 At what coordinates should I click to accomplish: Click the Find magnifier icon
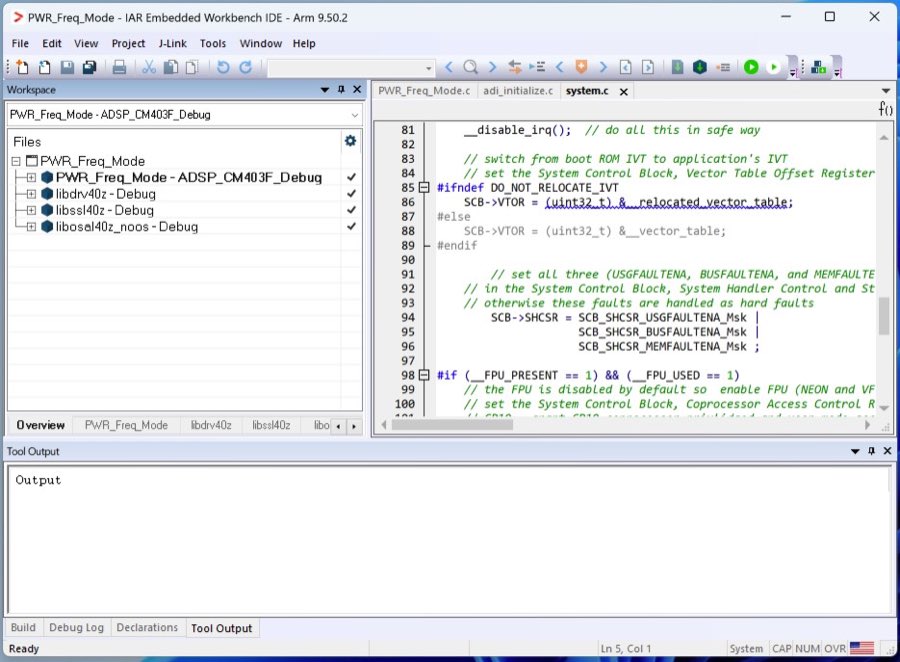click(x=470, y=67)
